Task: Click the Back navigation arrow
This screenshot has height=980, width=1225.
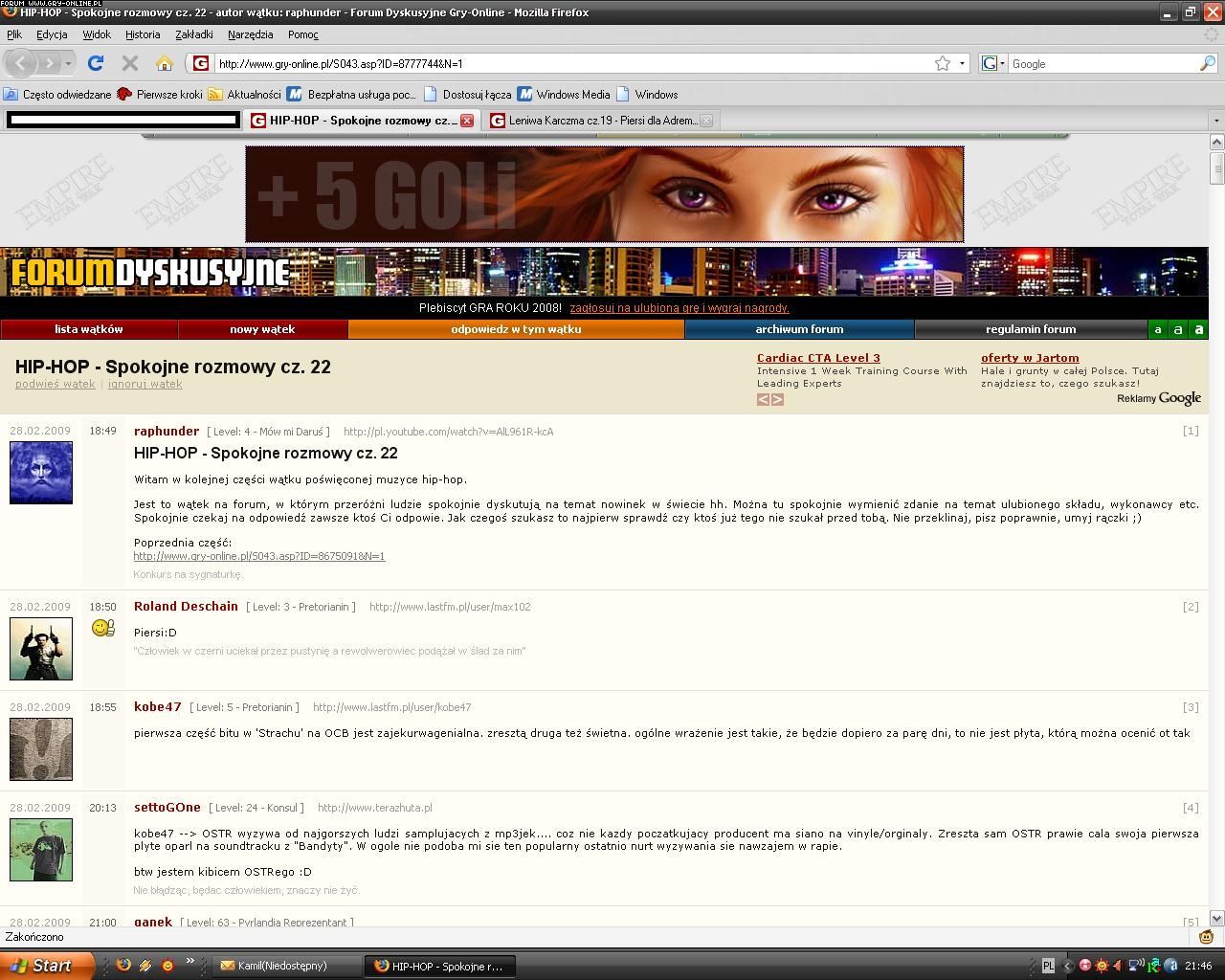Action: [21, 63]
